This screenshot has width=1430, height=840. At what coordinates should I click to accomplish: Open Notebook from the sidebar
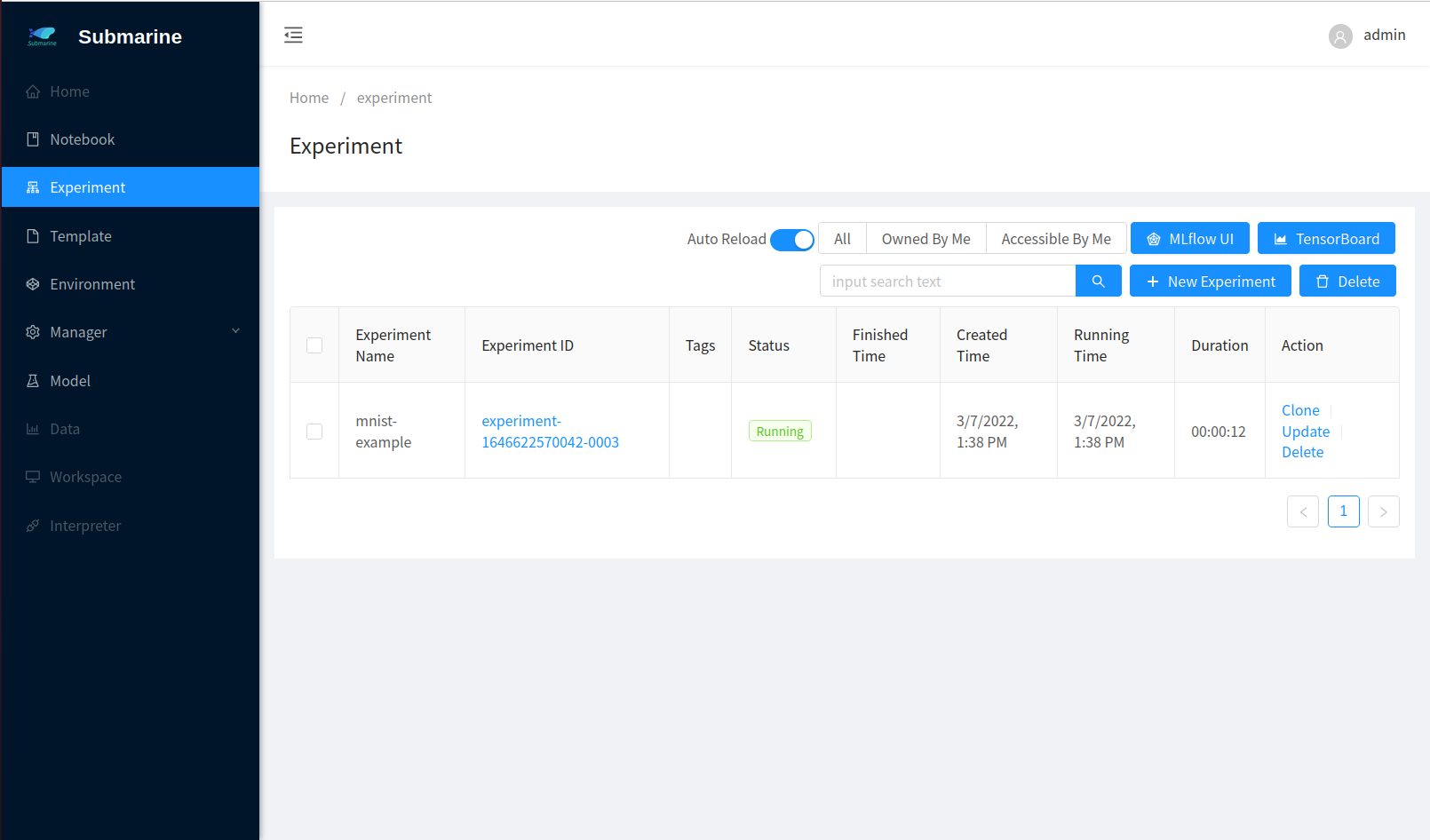[x=82, y=139]
